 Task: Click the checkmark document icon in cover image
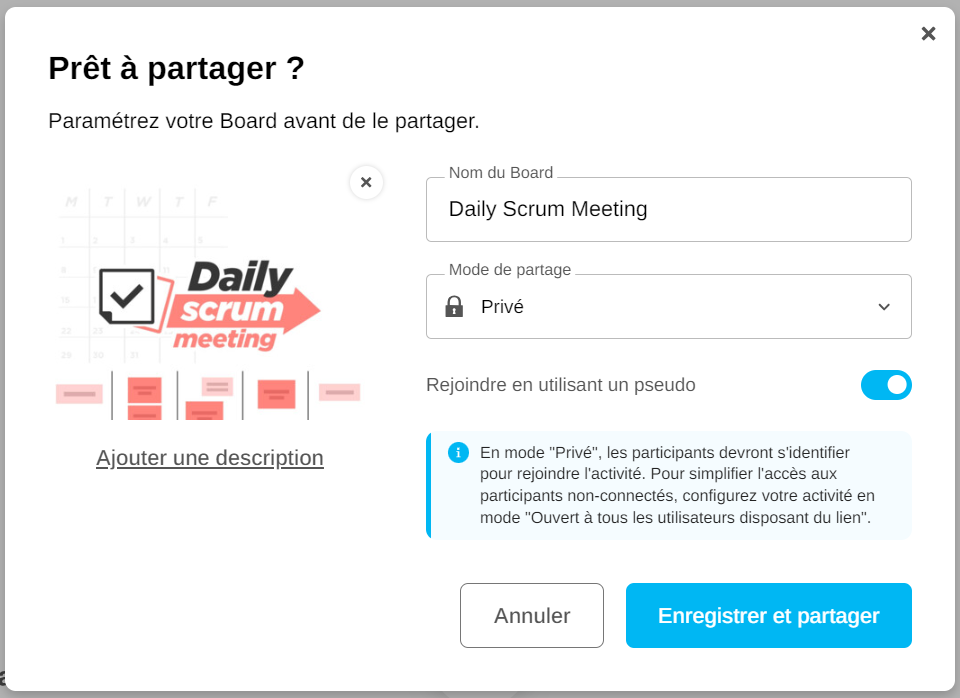[x=127, y=297]
